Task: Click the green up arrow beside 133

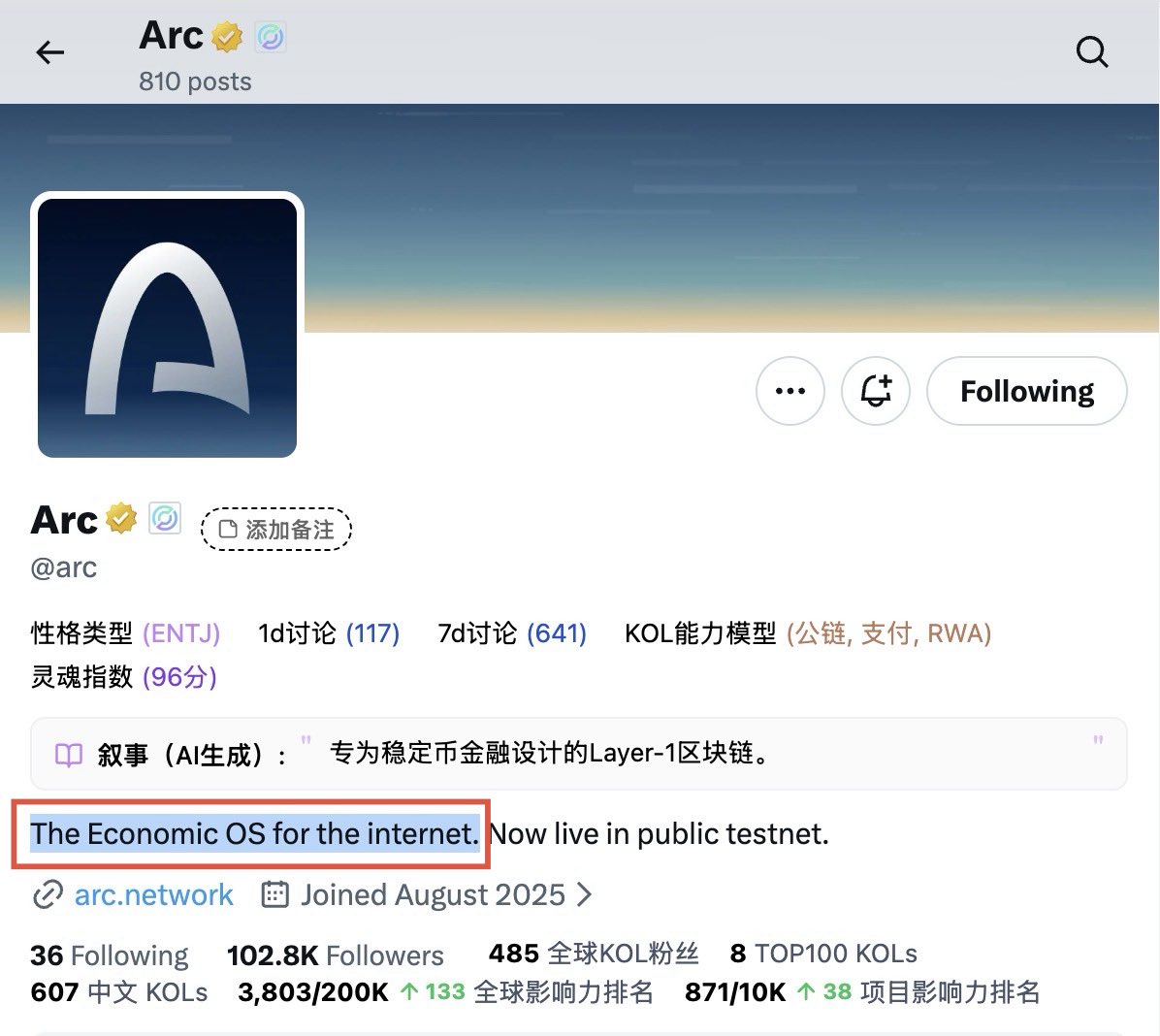Action: 409,991
